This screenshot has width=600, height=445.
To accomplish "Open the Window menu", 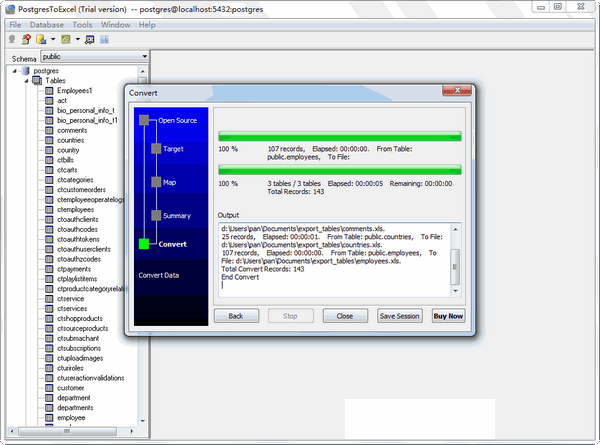I will click(116, 25).
